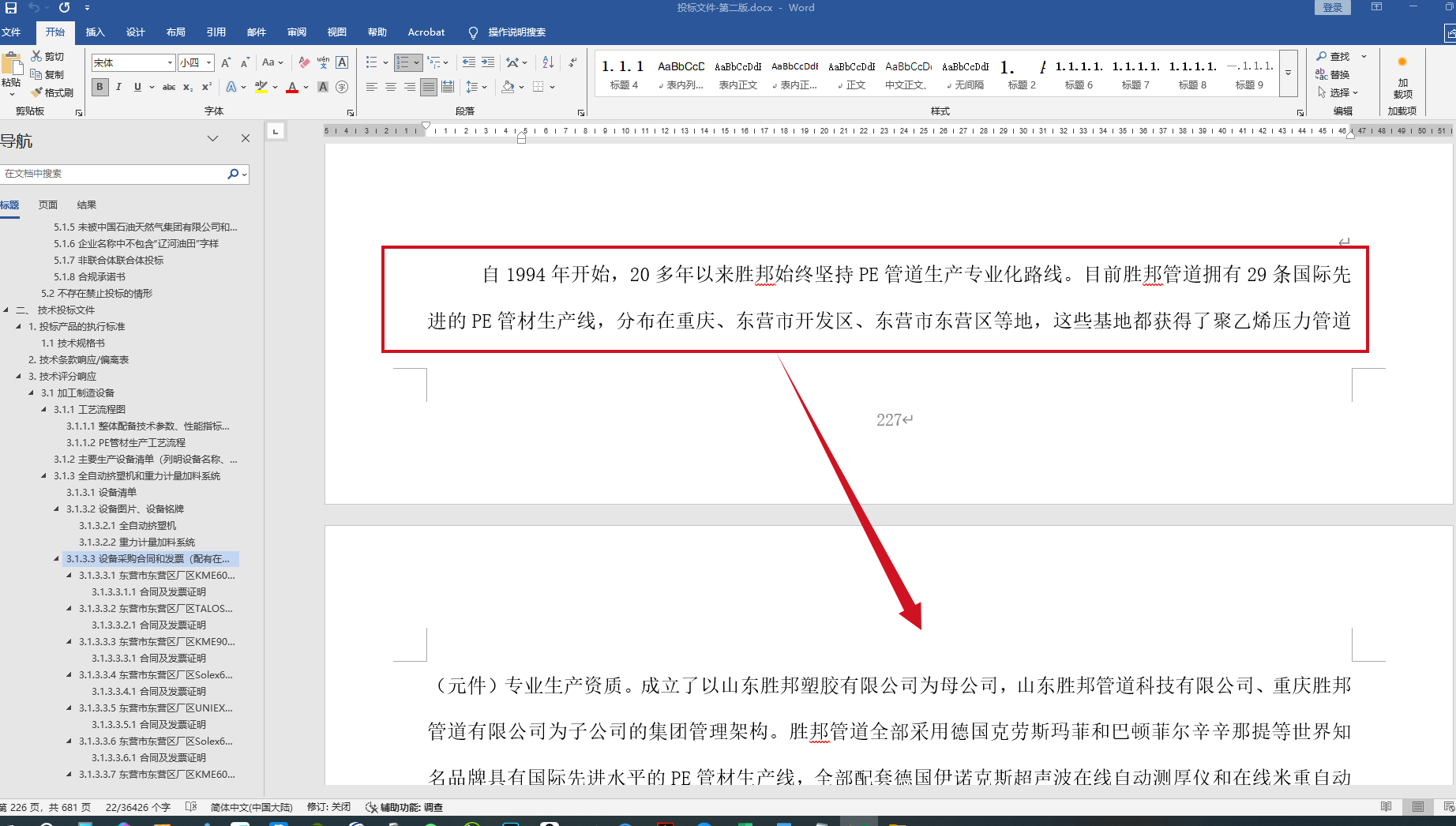Toggle Underline formatting
The width and height of the screenshot is (1456, 826).
(x=137, y=87)
